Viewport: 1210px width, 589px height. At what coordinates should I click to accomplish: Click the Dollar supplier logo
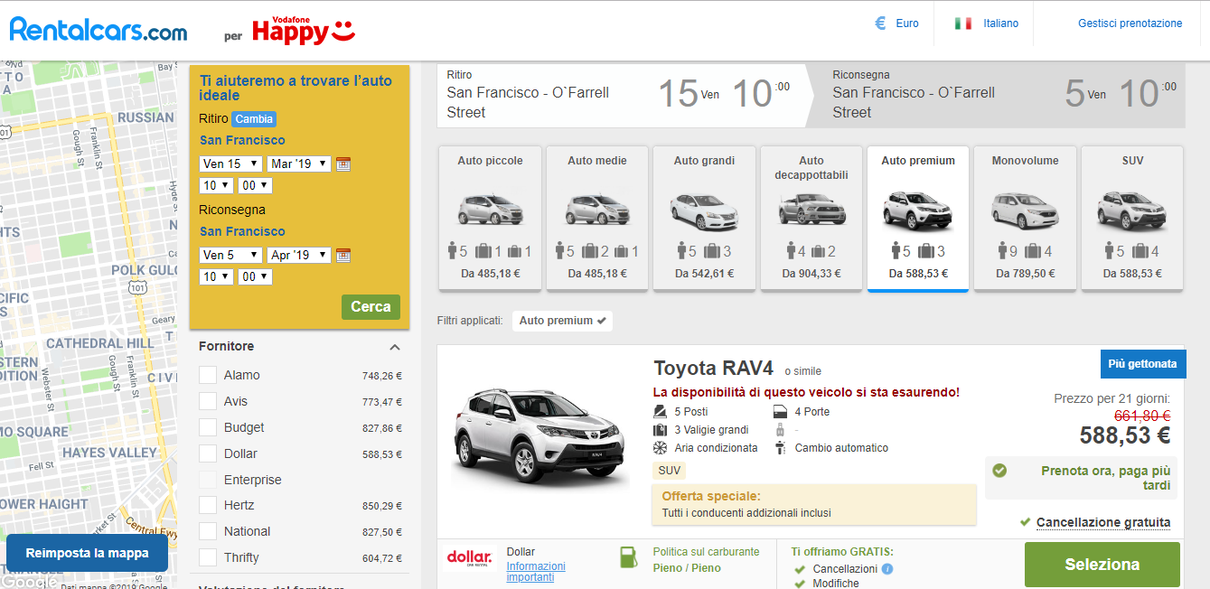click(469, 558)
